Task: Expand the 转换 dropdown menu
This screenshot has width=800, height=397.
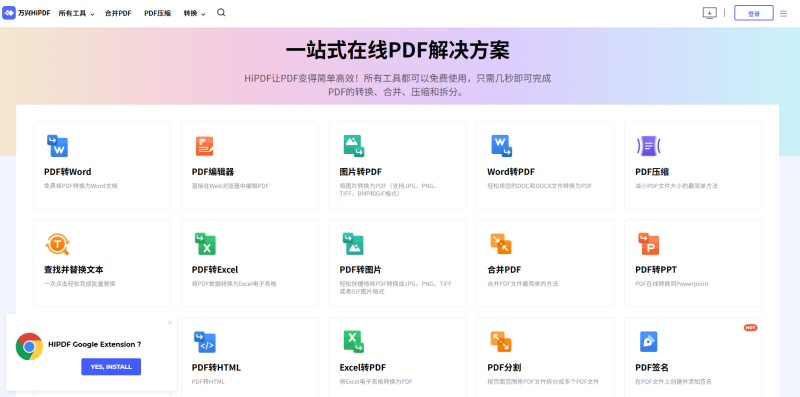Action: click(x=194, y=13)
